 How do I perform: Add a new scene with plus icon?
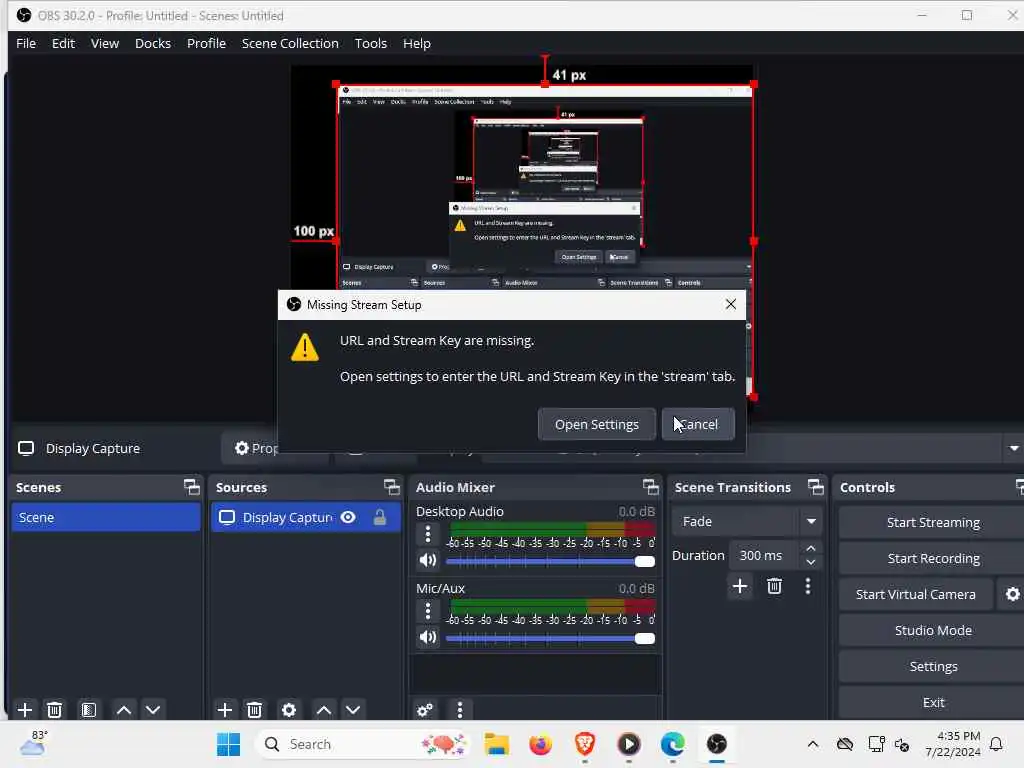pos(25,710)
